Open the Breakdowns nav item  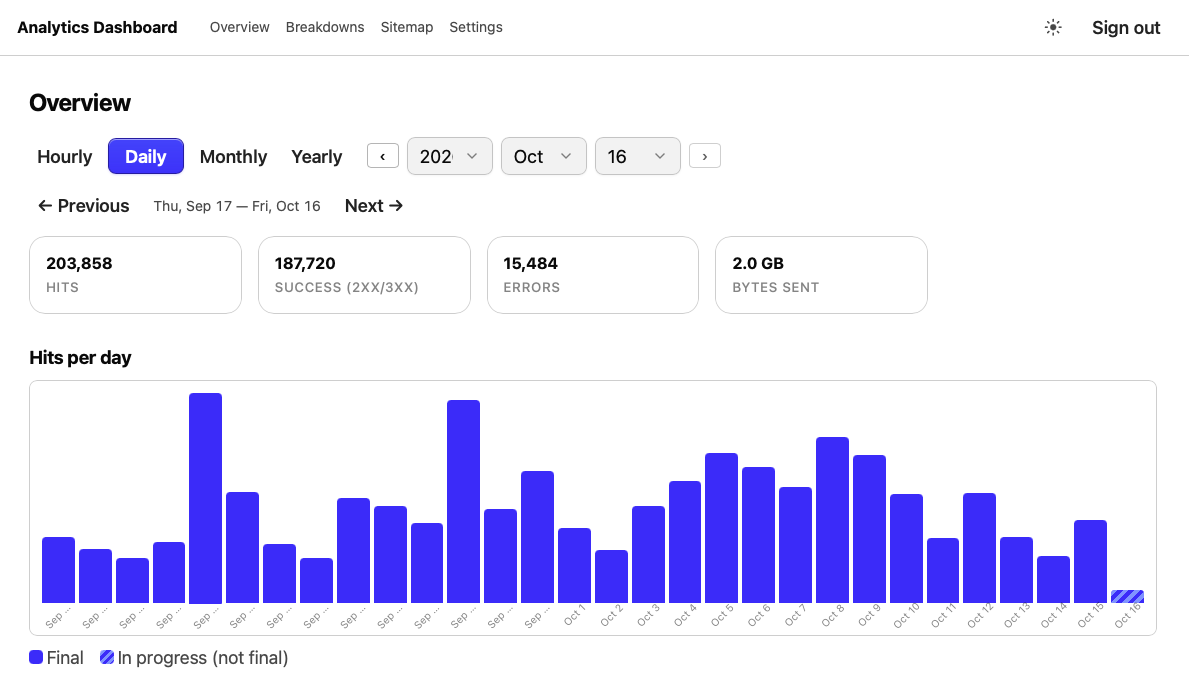[x=325, y=27]
